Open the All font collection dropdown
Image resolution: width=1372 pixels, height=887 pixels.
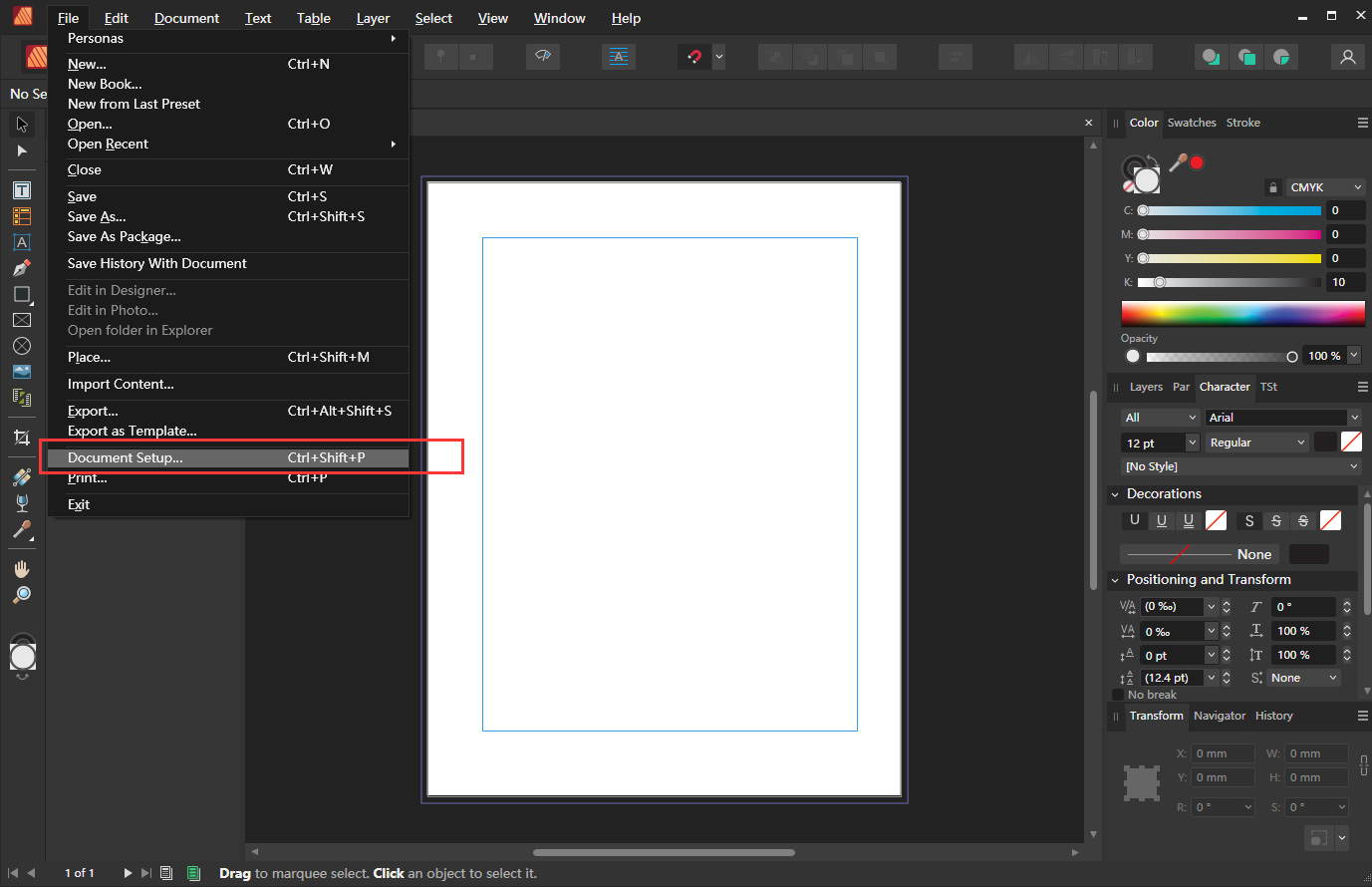tap(1160, 418)
